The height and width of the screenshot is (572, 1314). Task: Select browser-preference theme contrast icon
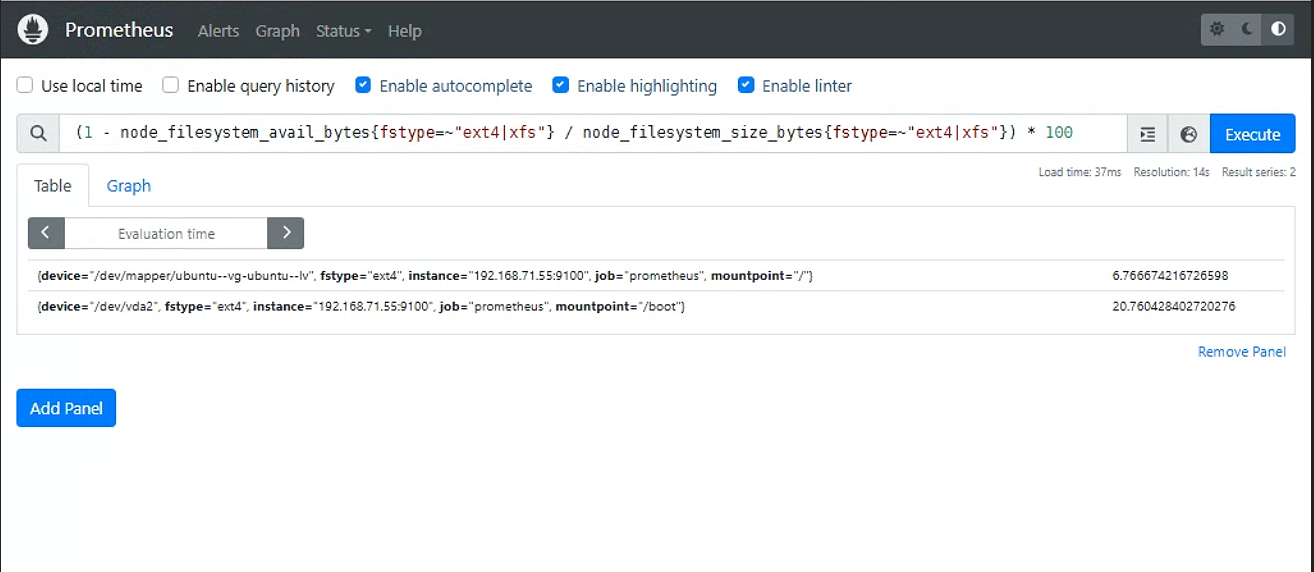tap(1278, 29)
